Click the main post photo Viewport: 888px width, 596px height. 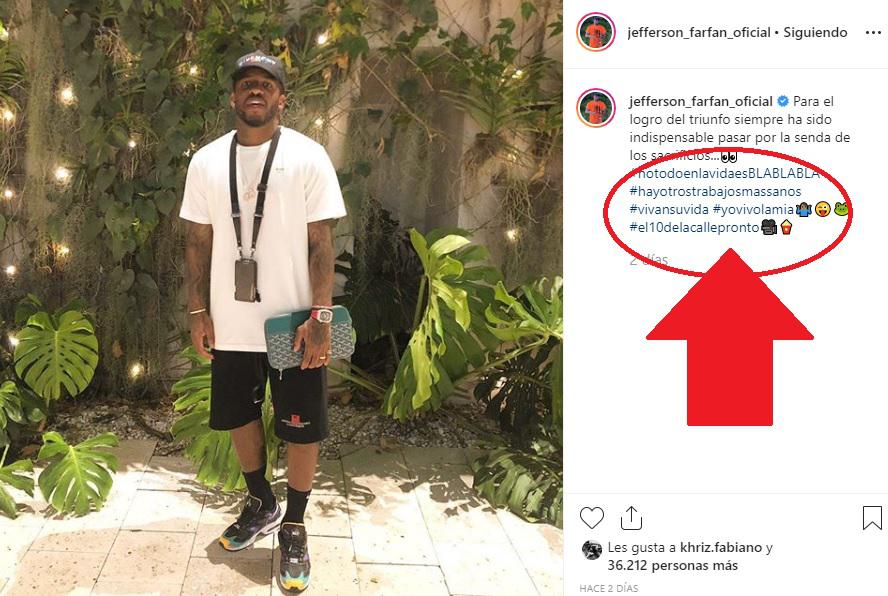click(281, 298)
